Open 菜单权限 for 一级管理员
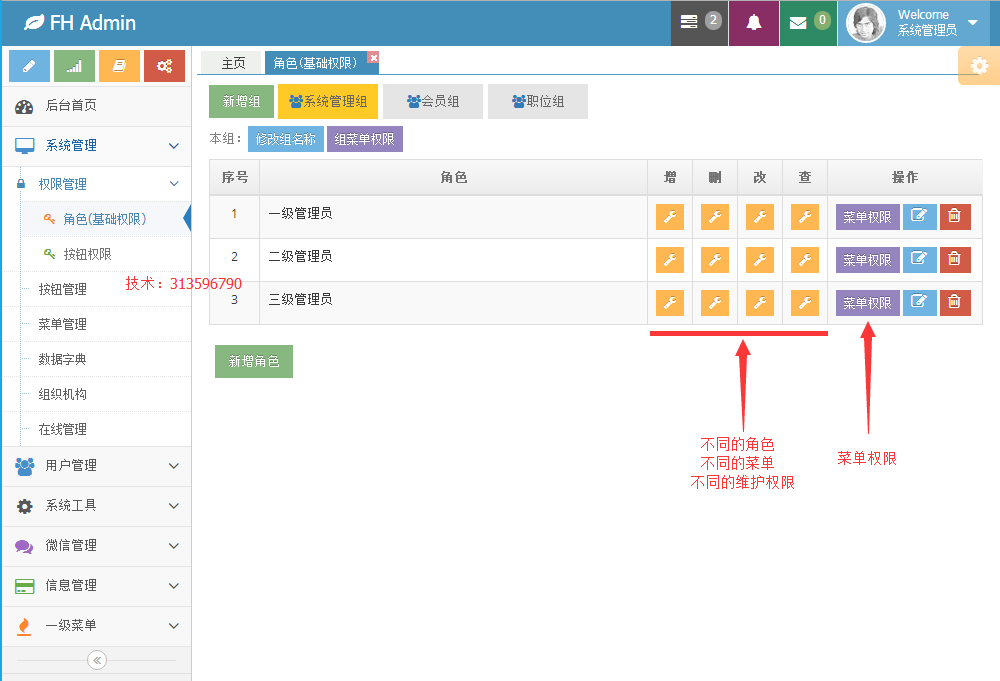The height and width of the screenshot is (681, 1000). (867, 217)
